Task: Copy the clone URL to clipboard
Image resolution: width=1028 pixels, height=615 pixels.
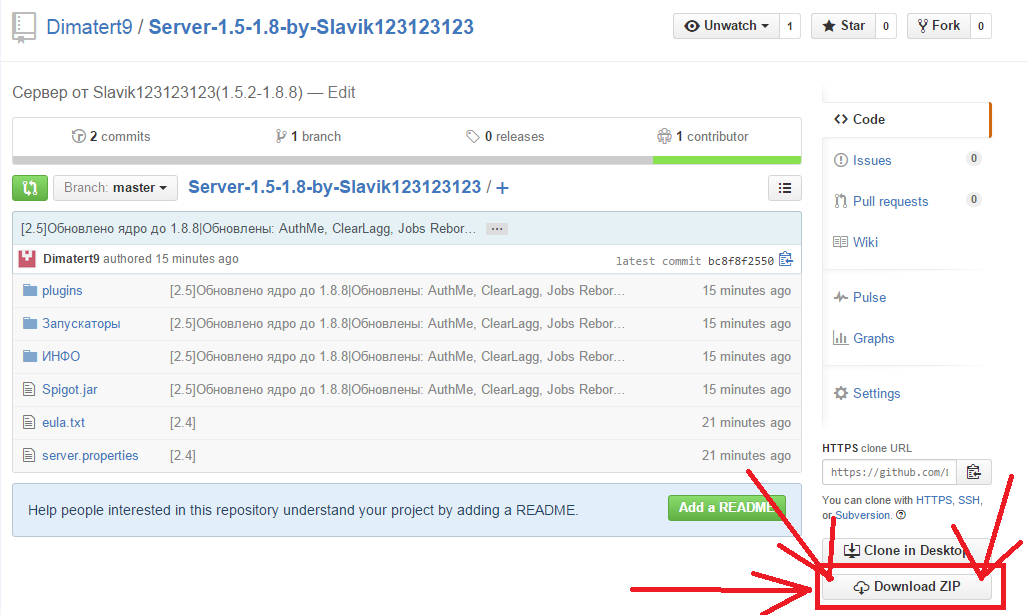Action: [974, 472]
